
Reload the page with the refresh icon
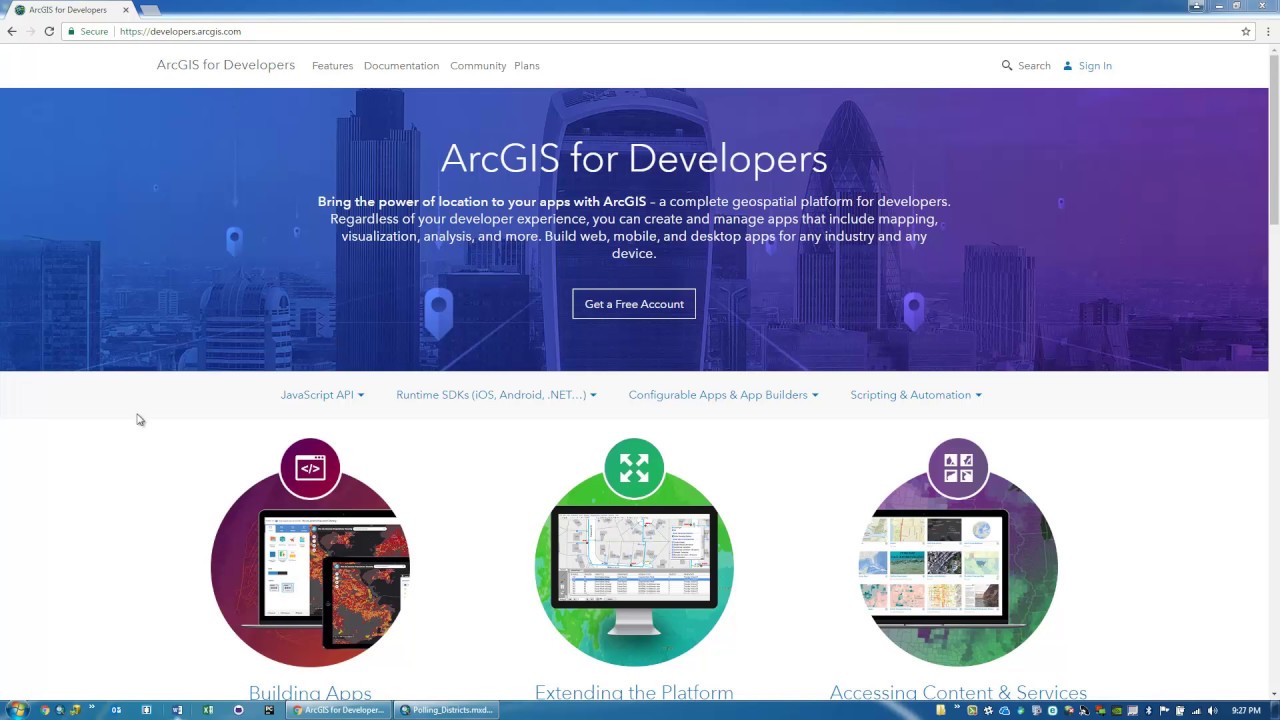pyautogui.click(x=48, y=31)
